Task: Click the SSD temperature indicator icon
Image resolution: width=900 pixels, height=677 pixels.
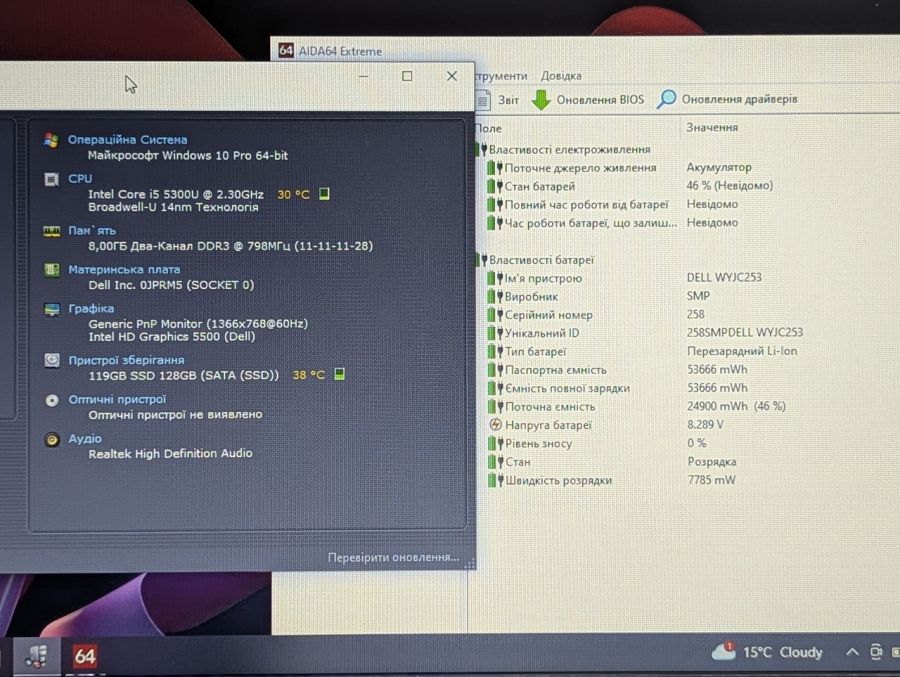Action: coord(340,374)
